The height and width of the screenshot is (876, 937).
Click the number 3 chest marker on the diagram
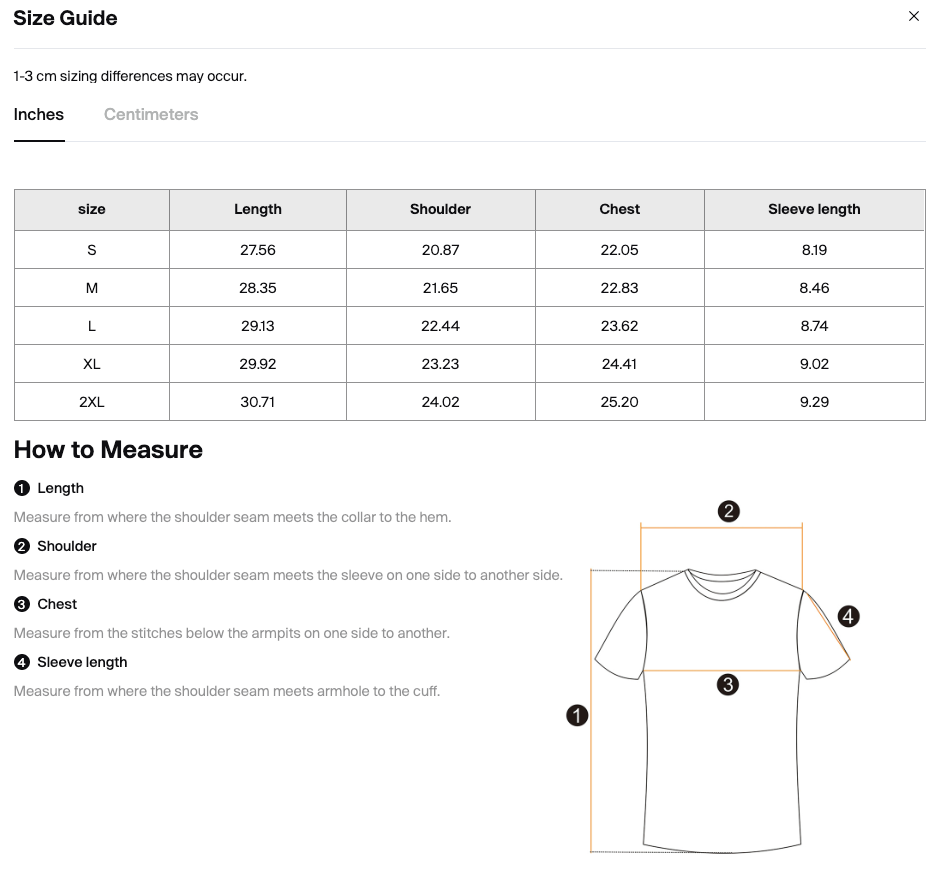coord(728,685)
